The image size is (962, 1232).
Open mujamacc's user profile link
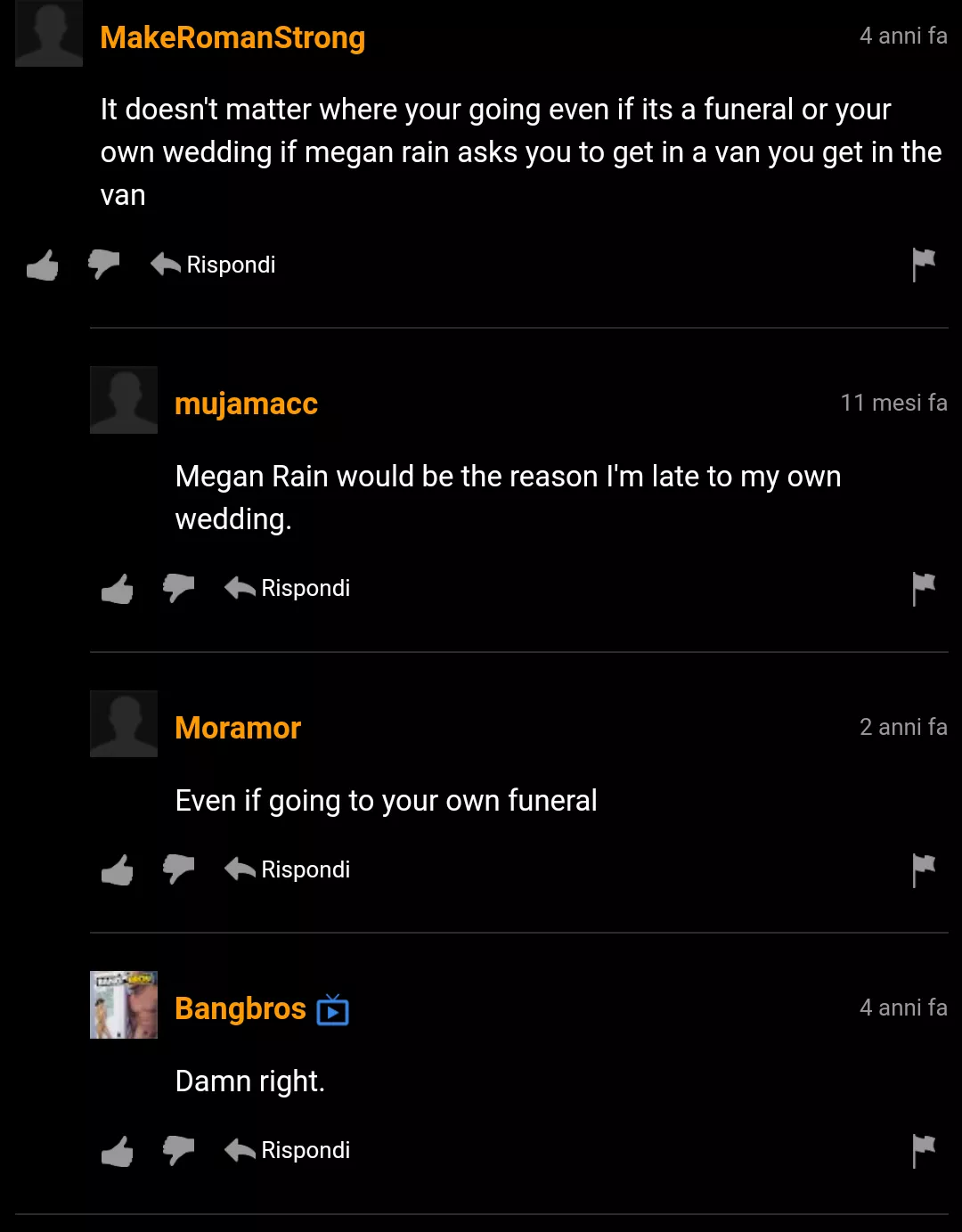point(246,404)
